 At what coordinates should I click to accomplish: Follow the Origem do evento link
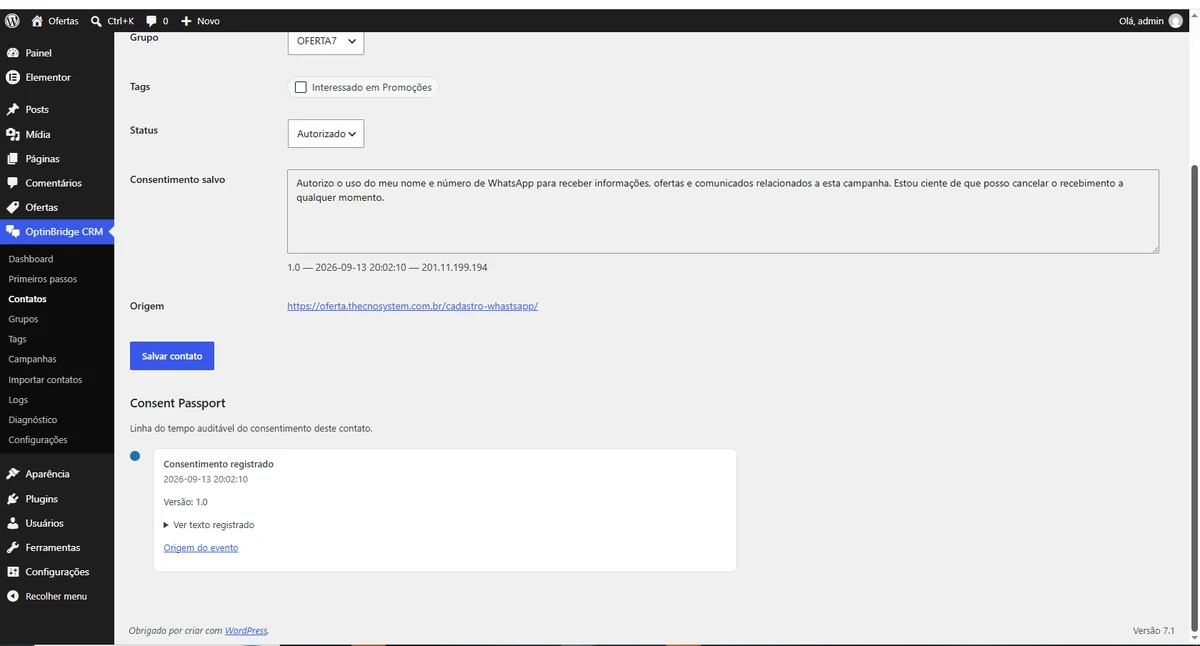[201, 548]
